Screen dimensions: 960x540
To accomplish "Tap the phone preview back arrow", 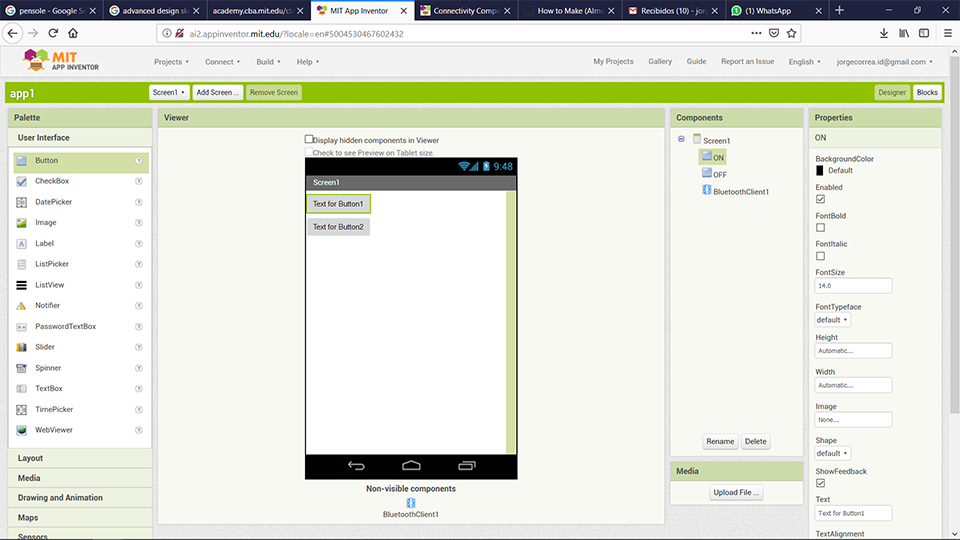I will (x=356, y=466).
